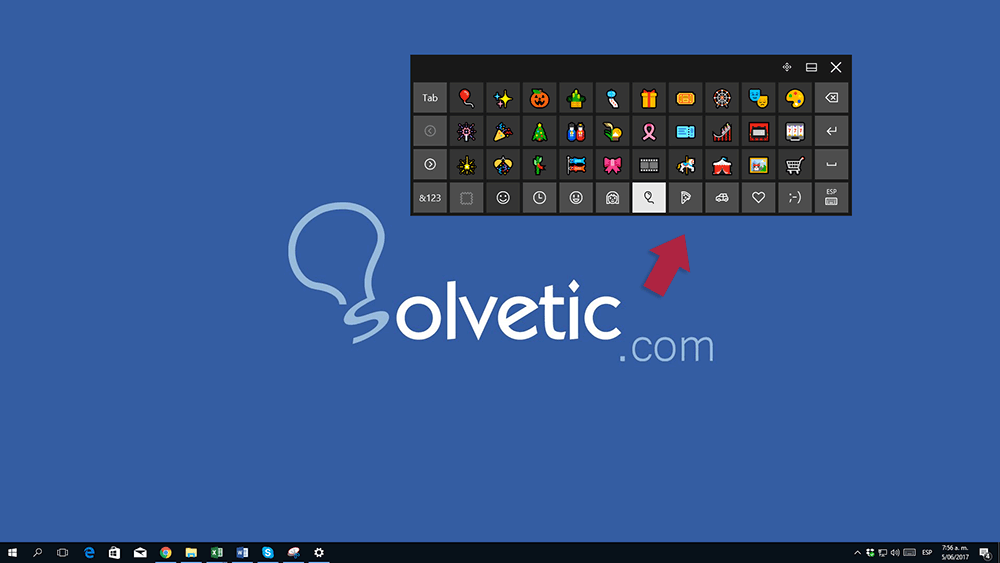Insert the red balloon emoji
1000x563 pixels.
click(x=466, y=98)
